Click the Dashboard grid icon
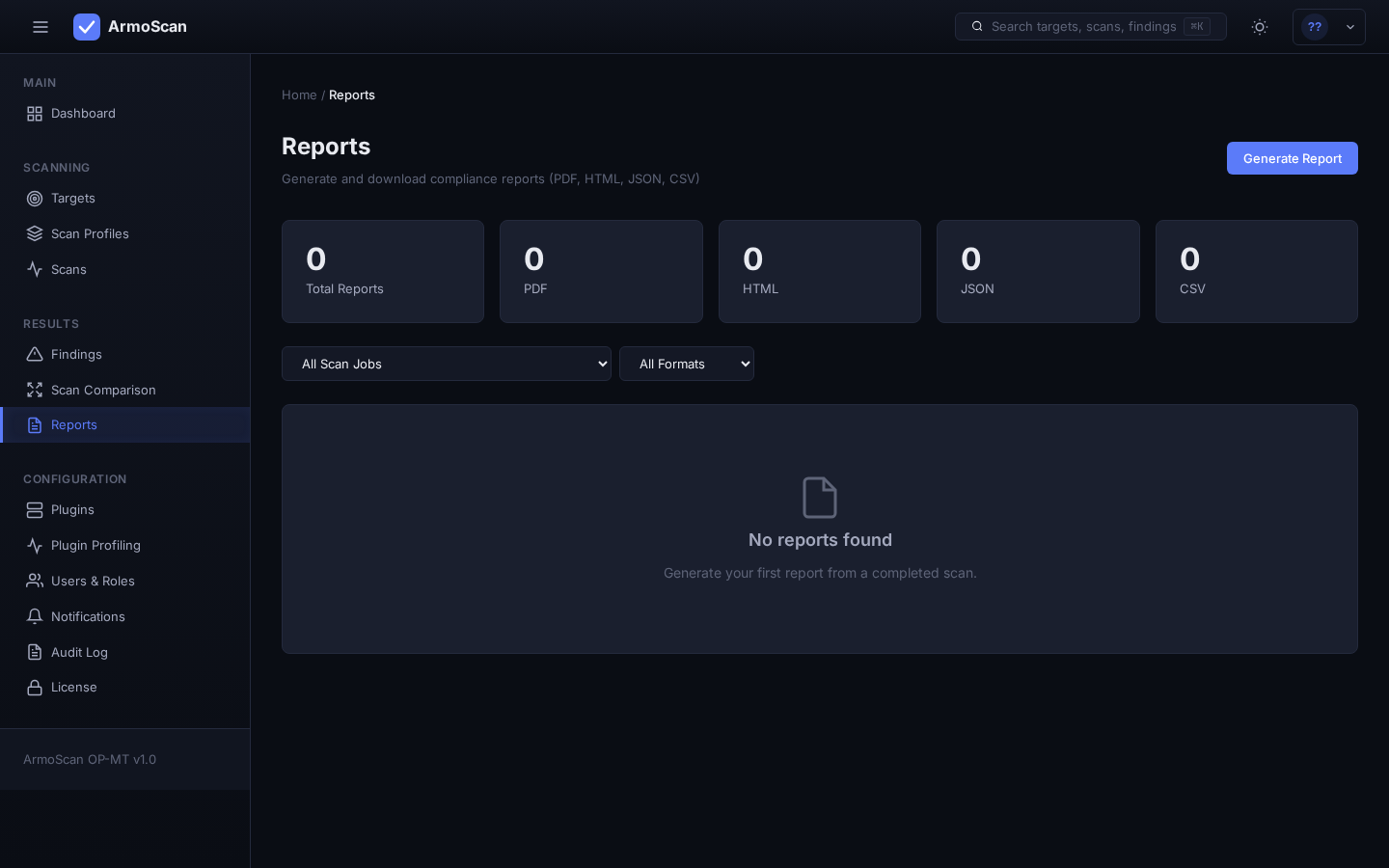Viewport: 1389px width, 868px height. pos(35,114)
